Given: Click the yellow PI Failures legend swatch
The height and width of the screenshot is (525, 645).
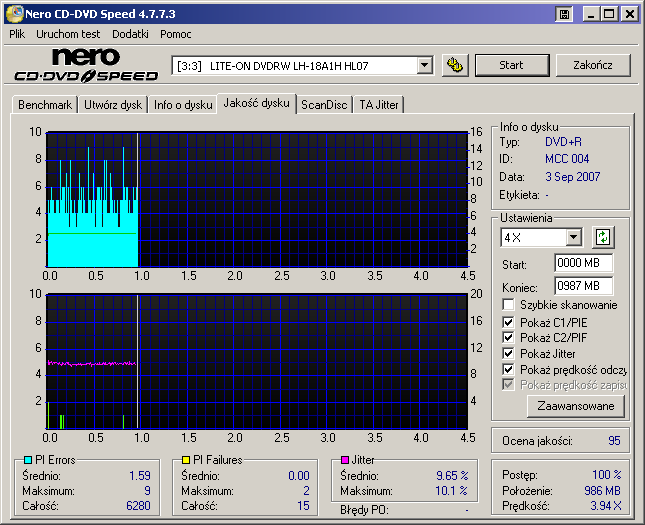Looking at the screenshot, I should tap(186, 460).
